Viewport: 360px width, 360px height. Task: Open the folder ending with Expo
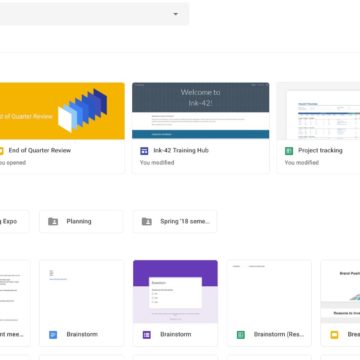(x=14, y=221)
